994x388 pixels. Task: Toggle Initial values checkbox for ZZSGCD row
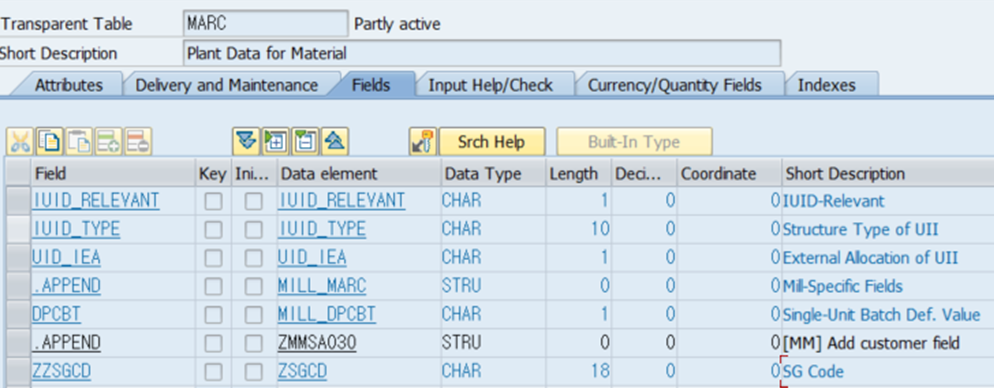(254, 372)
